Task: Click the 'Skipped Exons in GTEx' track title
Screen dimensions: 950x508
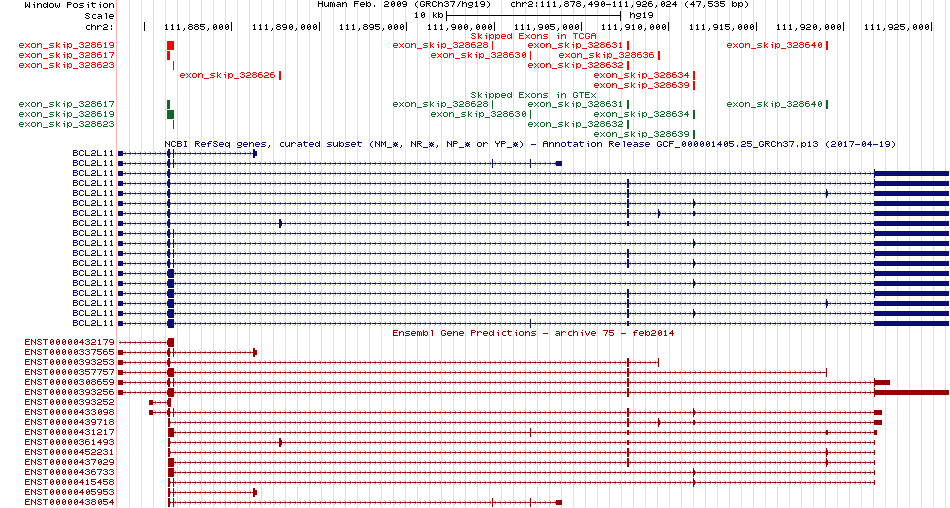Action: tap(533, 95)
